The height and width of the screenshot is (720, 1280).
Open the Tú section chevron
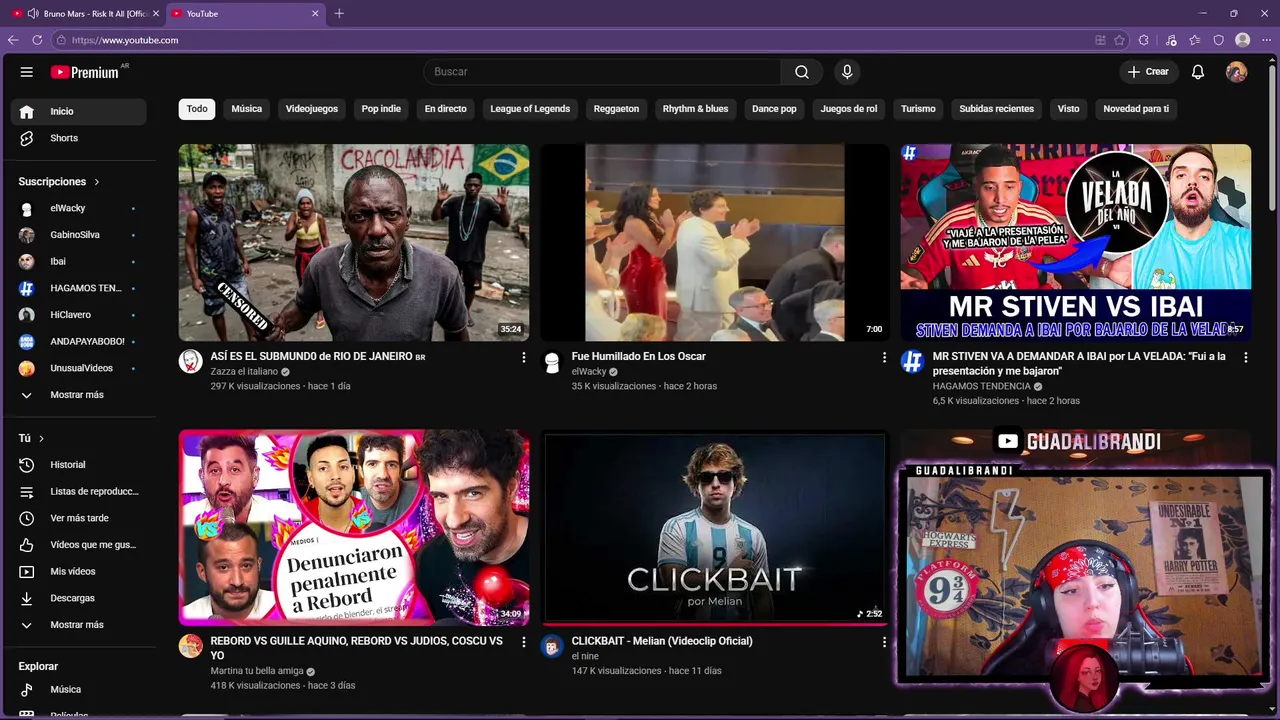[x=41, y=438]
